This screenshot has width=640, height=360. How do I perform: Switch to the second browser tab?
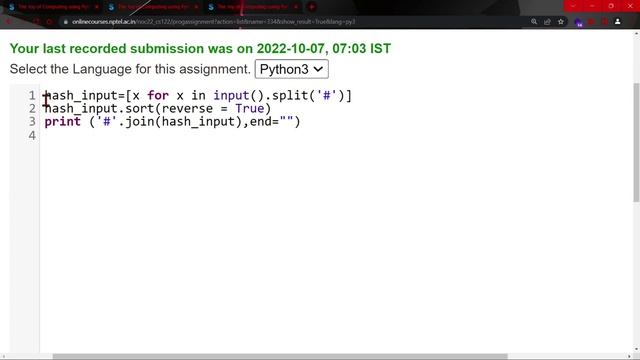click(x=153, y=7)
